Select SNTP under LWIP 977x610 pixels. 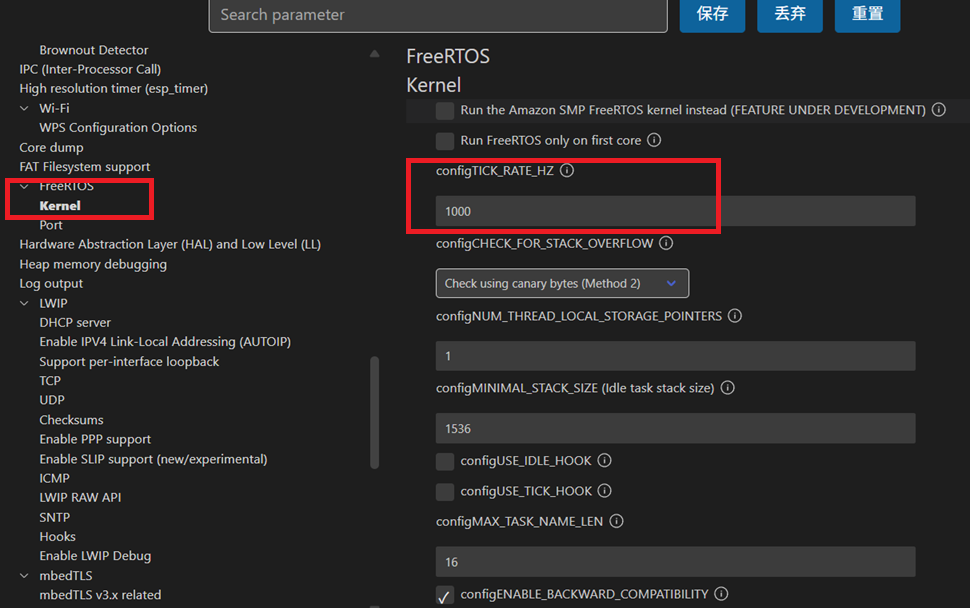point(54,518)
